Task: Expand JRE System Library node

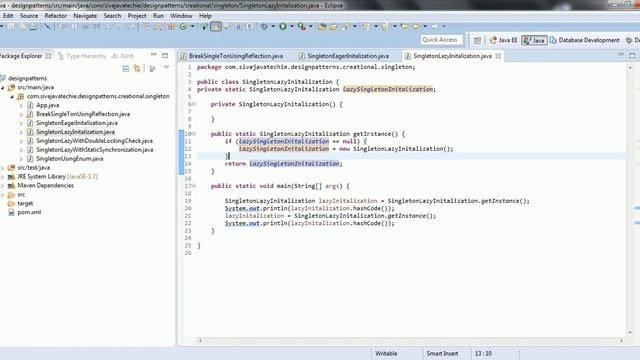Action: click(3, 177)
